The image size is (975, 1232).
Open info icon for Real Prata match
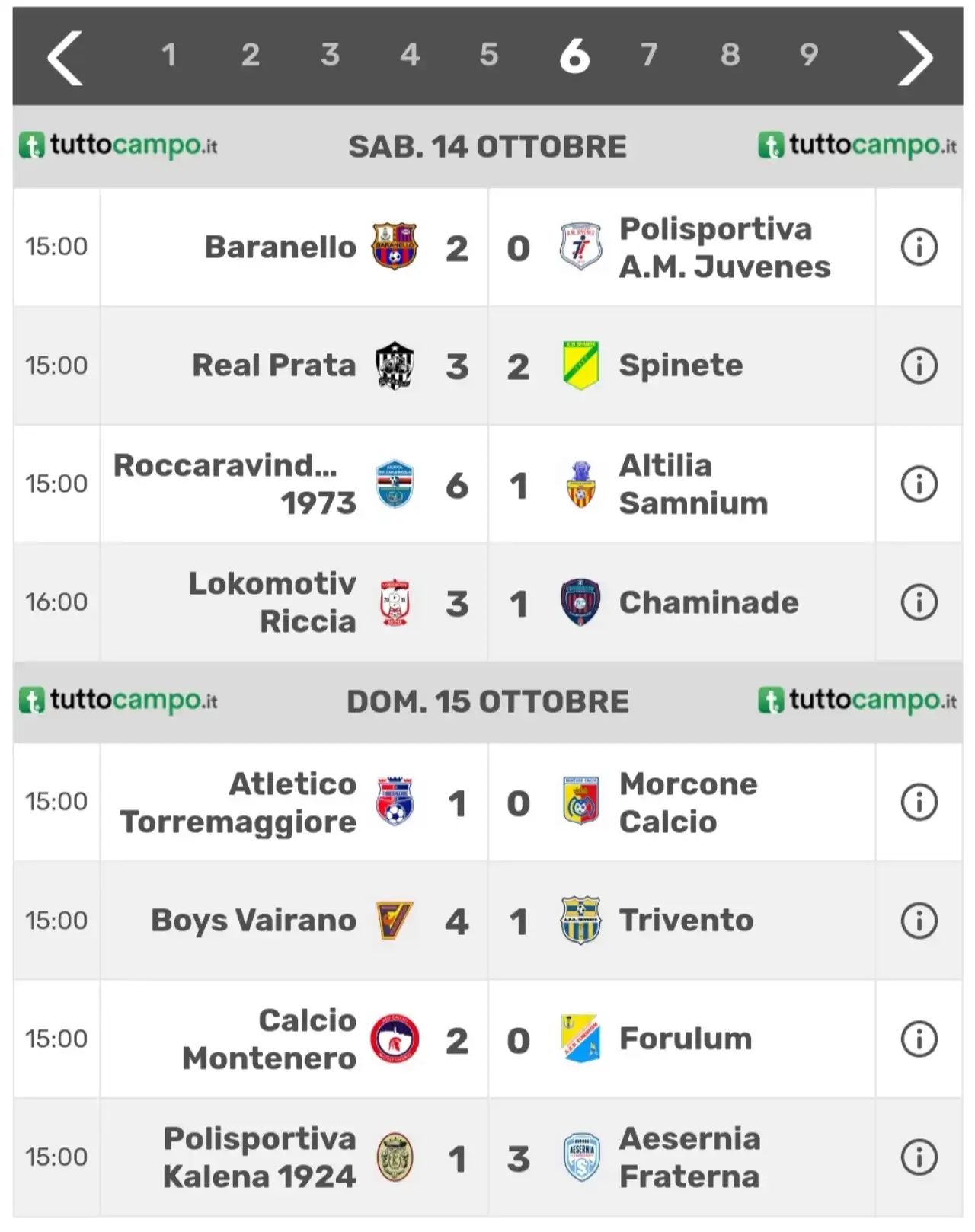pos(919,365)
